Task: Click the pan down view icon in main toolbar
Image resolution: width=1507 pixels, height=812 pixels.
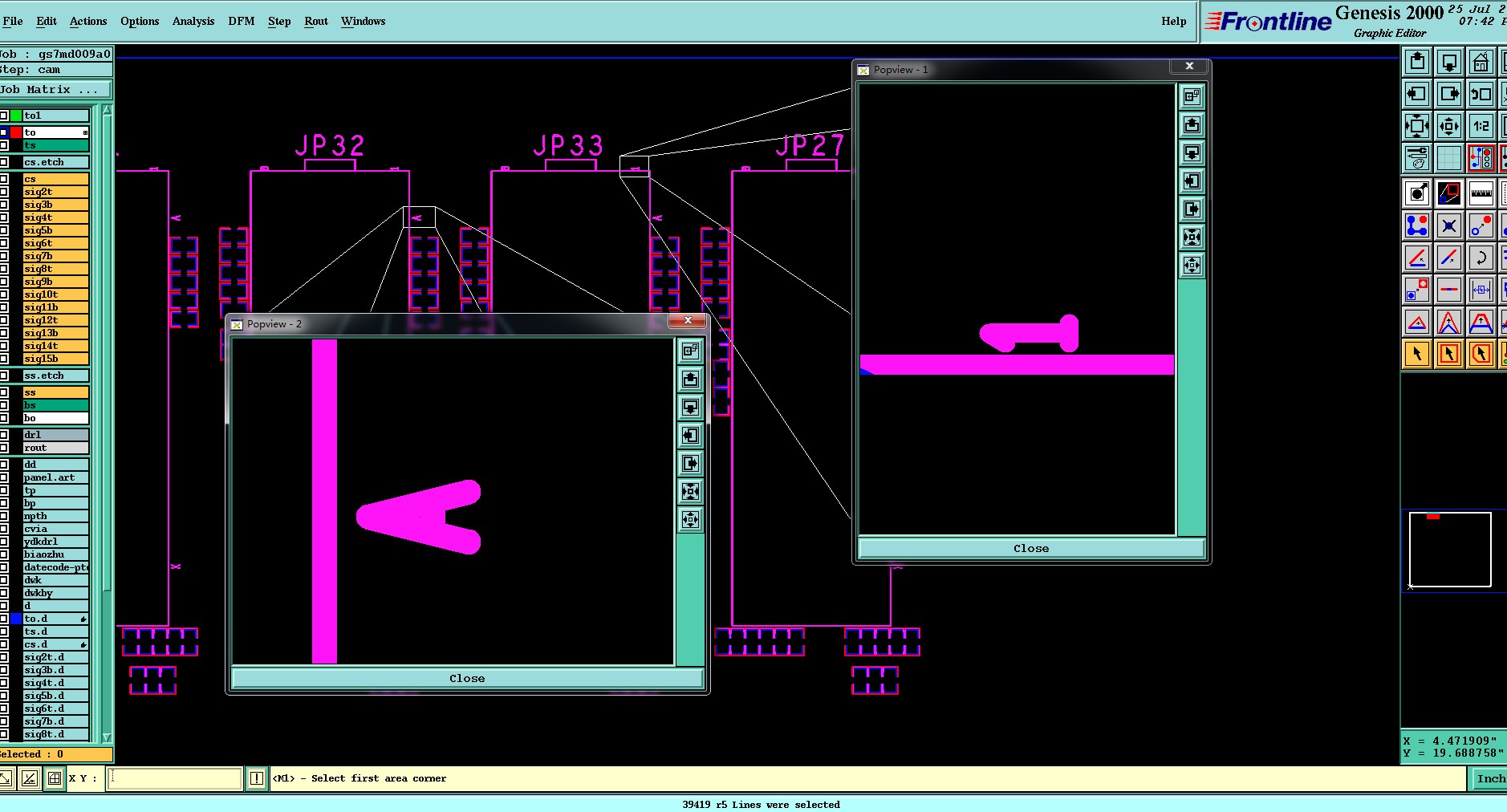Action: [x=1449, y=62]
